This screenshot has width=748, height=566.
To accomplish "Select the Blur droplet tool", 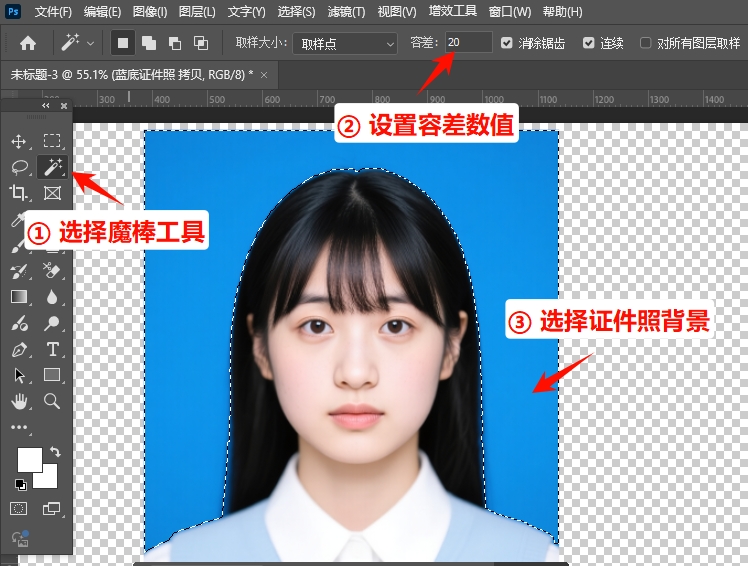I will coord(52,297).
